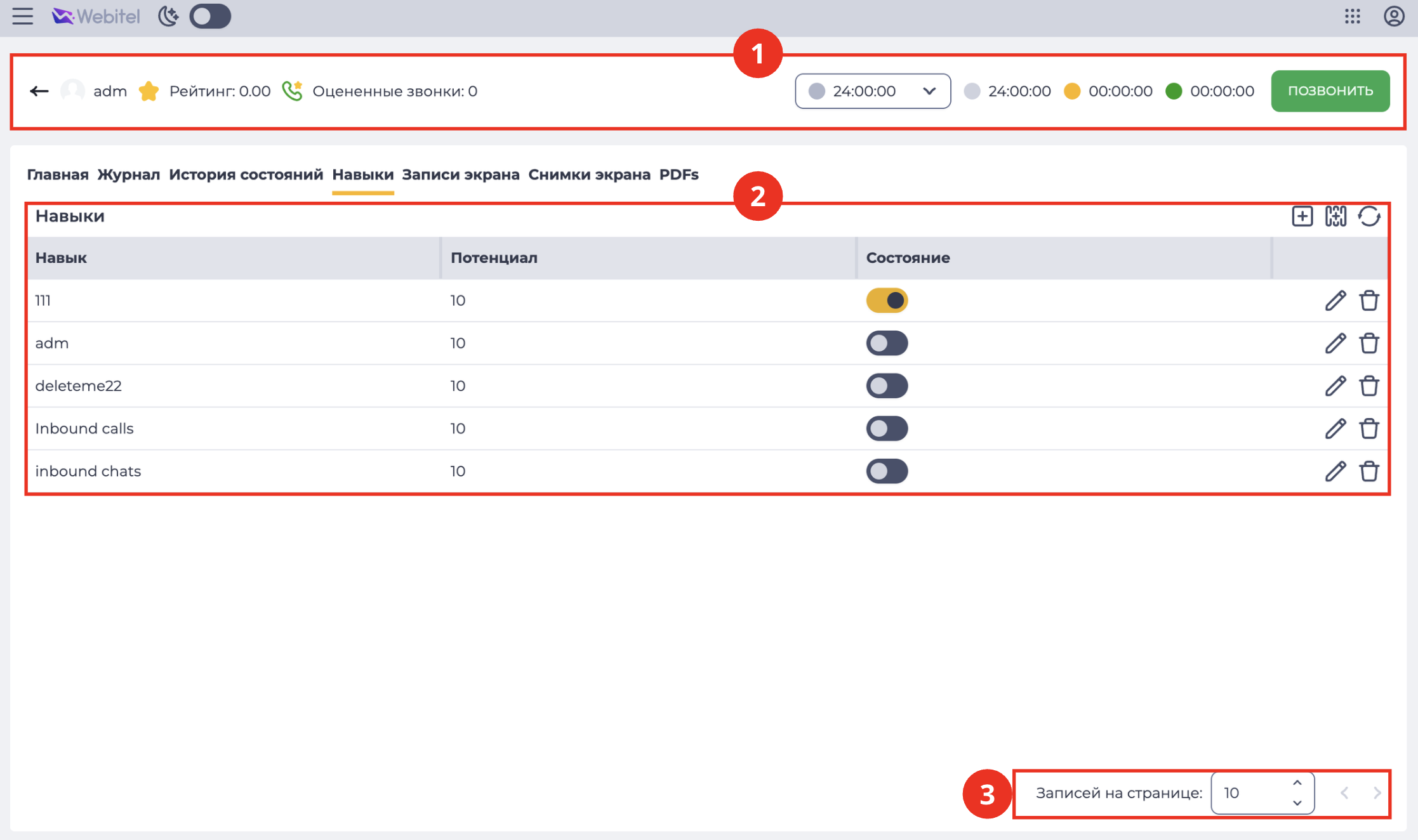
Task: Click the rated calls phone icon
Action: click(292, 91)
